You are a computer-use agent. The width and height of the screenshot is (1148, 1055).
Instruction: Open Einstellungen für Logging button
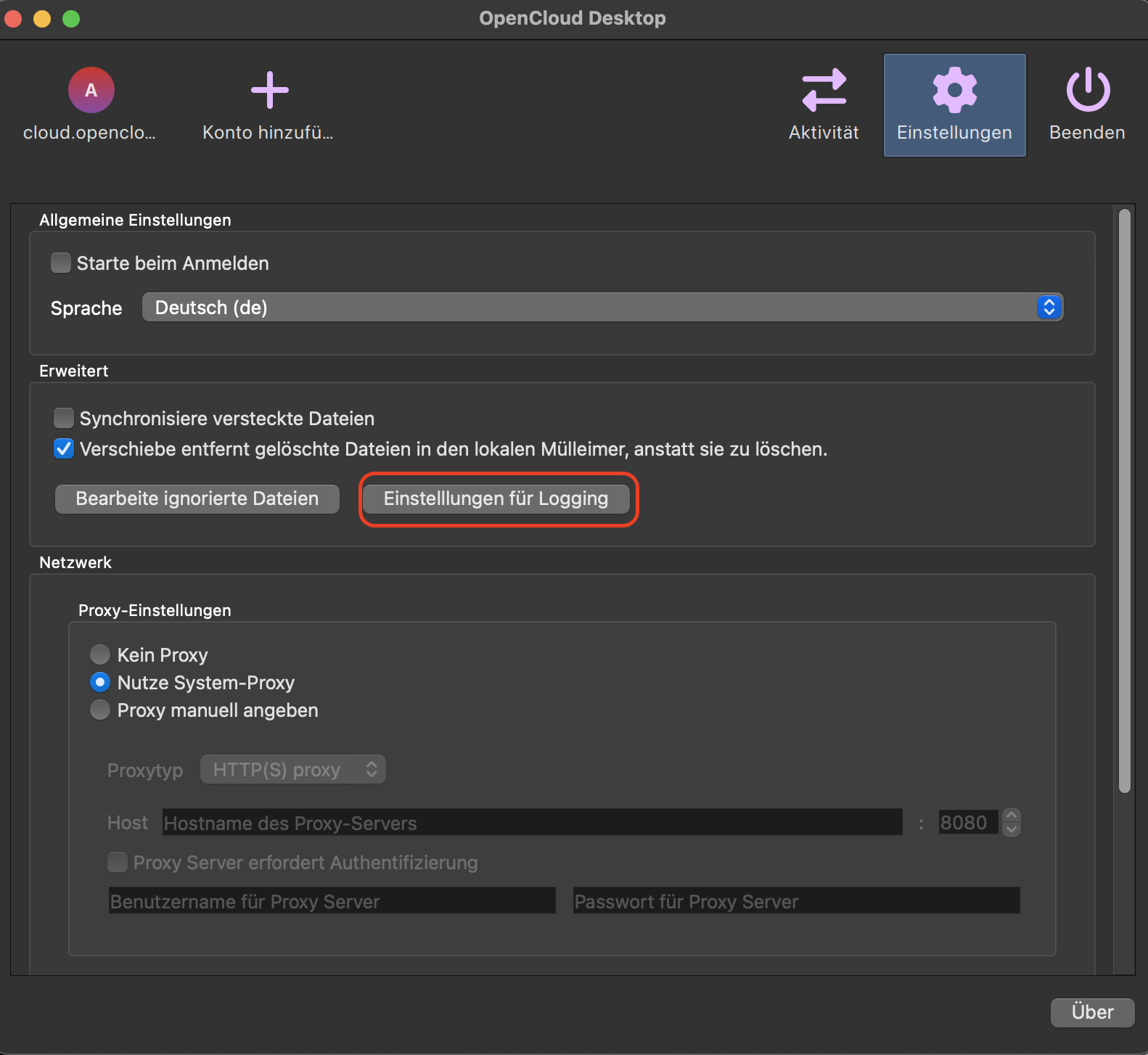point(496,498)
